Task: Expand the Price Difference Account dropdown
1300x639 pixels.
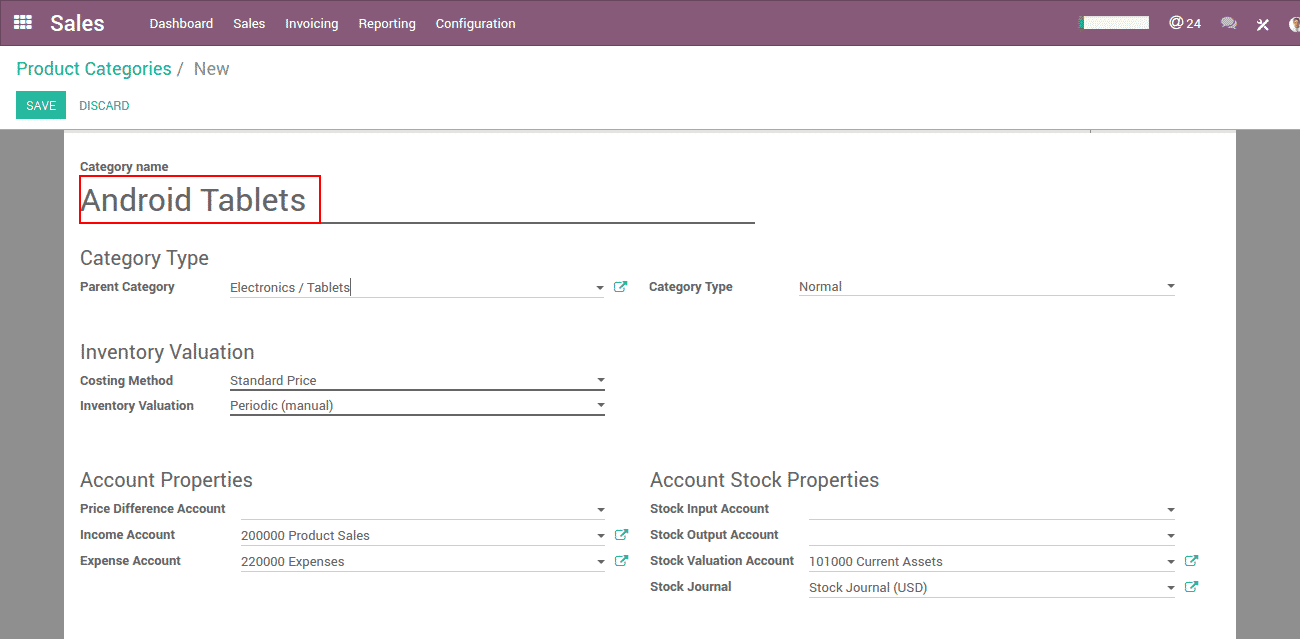Action: 600,510
